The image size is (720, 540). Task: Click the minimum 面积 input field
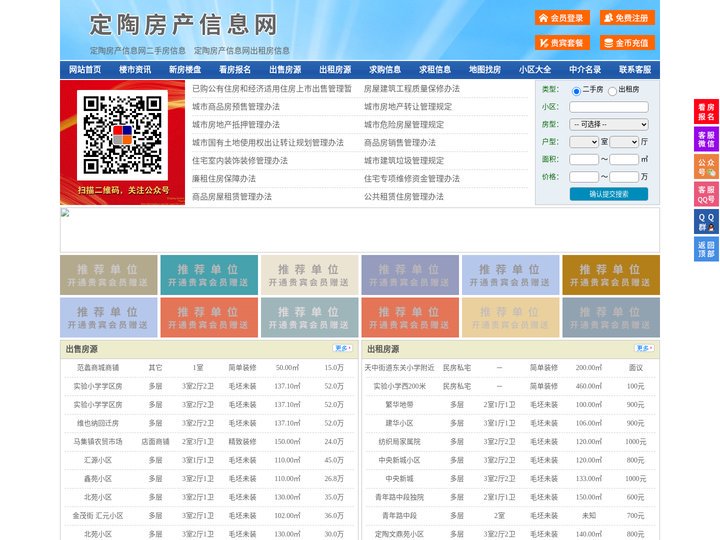point(584,159)
